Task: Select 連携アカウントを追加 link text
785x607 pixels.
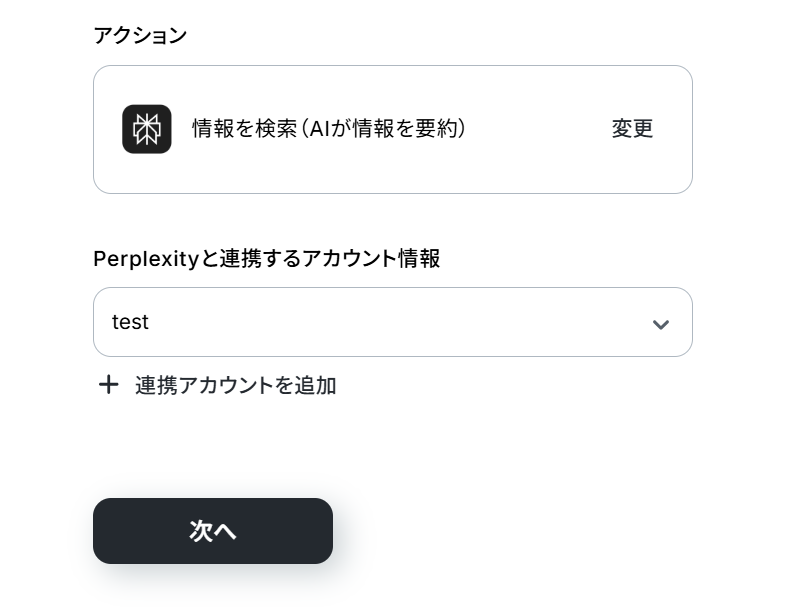Action: pyautogui.click(x=235, y=385)
